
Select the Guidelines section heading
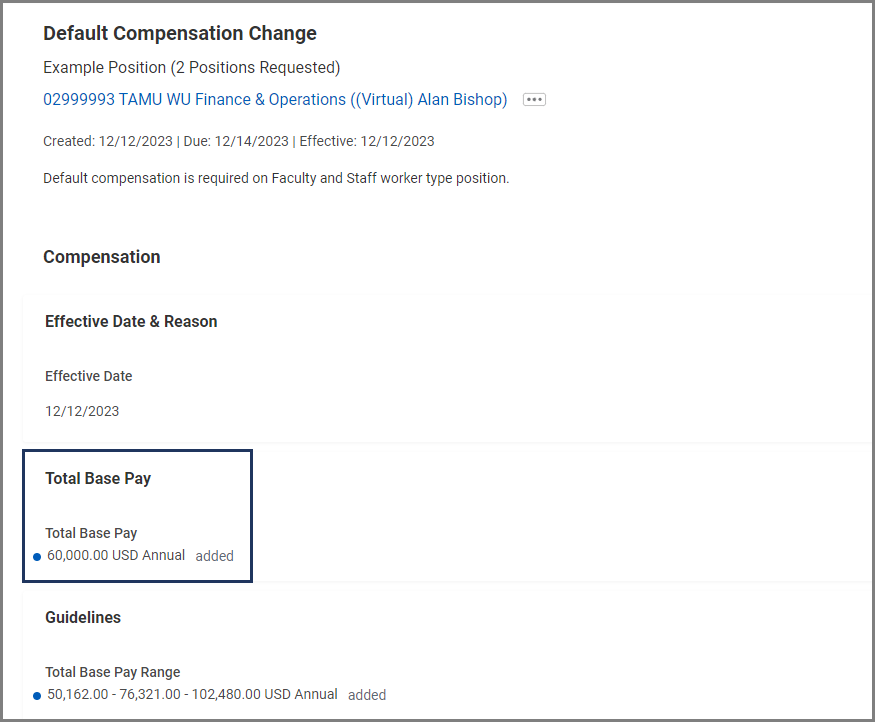pos(83,618)
